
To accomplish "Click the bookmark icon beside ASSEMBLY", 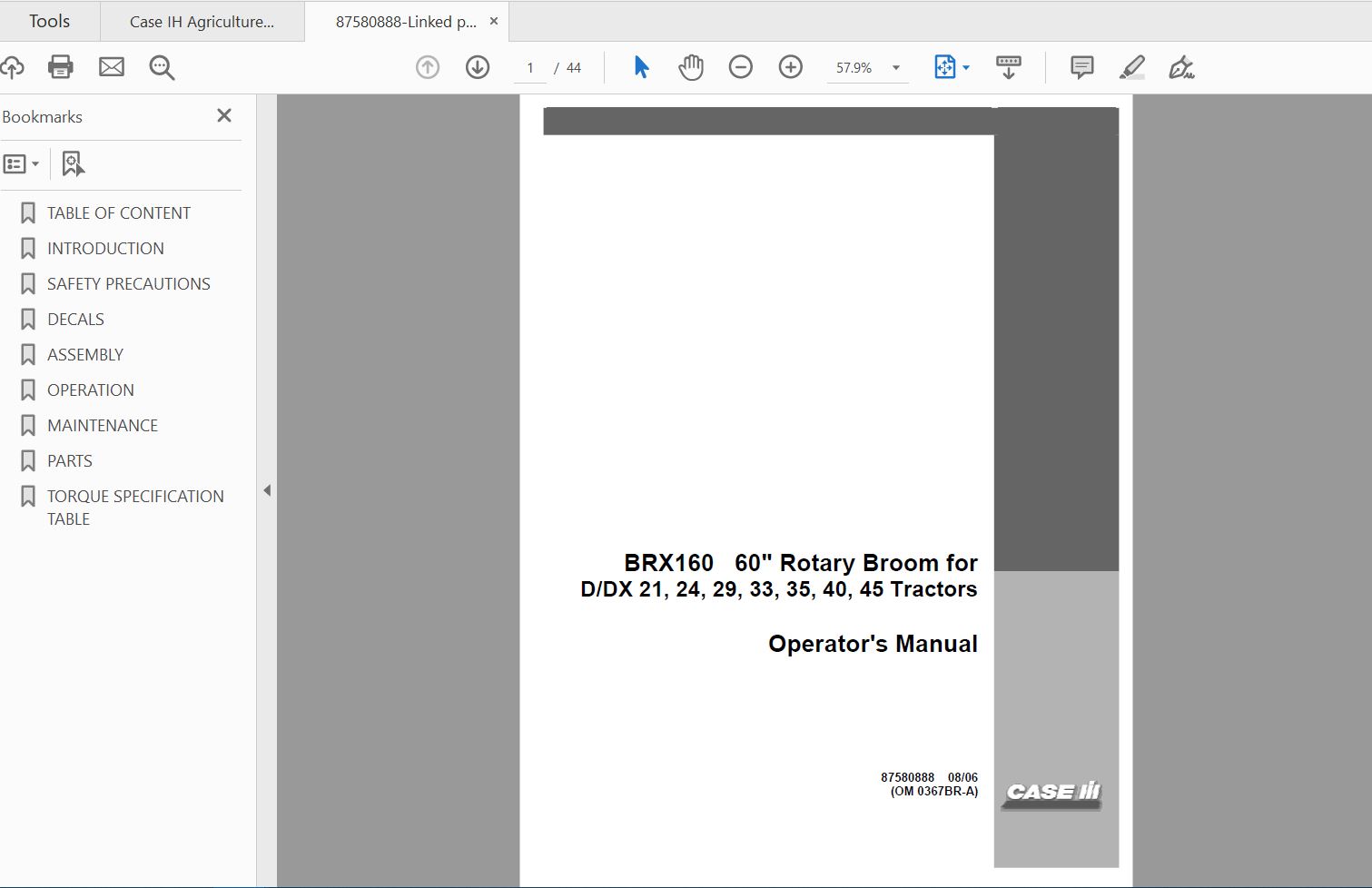I will tap(28, 355).
